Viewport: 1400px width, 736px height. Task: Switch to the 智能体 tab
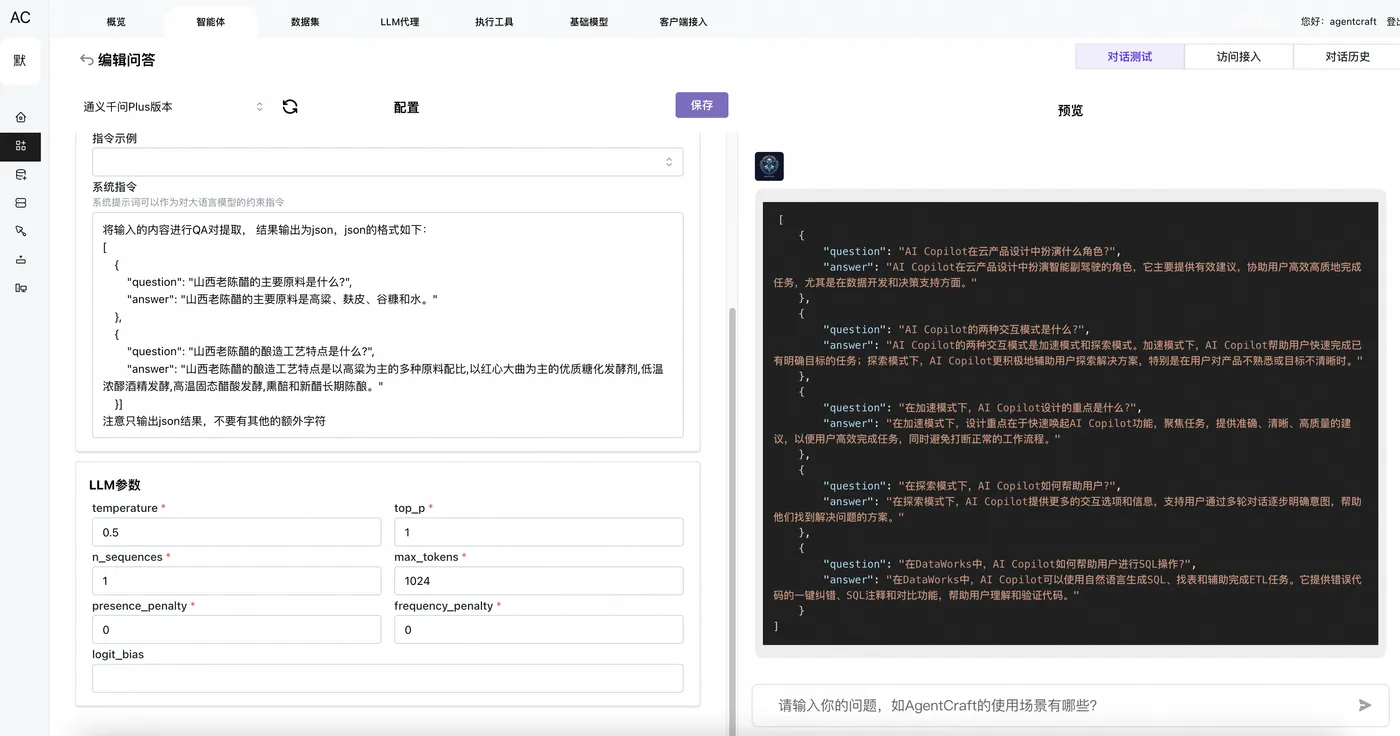[x=211, y=22]
